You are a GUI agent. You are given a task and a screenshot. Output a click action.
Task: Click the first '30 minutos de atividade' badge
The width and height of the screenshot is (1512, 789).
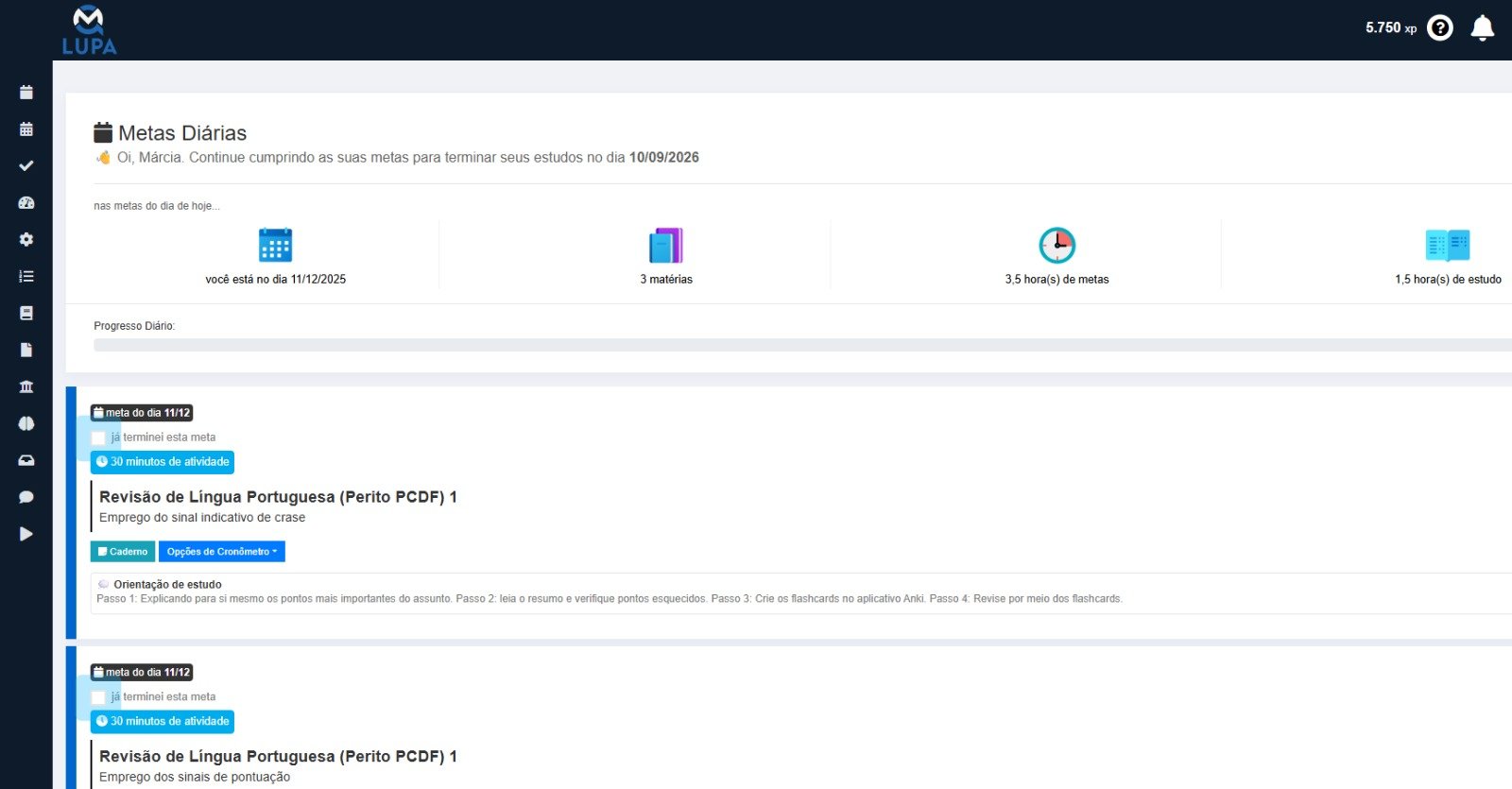coord(163,462)
